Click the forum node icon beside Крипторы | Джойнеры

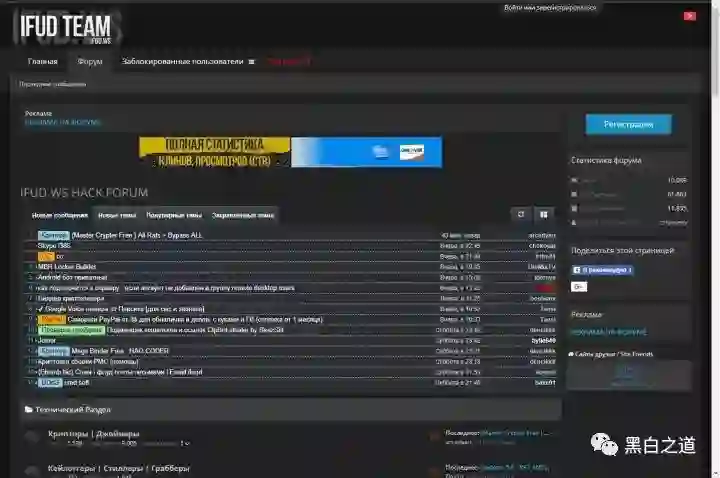[32, 437]
